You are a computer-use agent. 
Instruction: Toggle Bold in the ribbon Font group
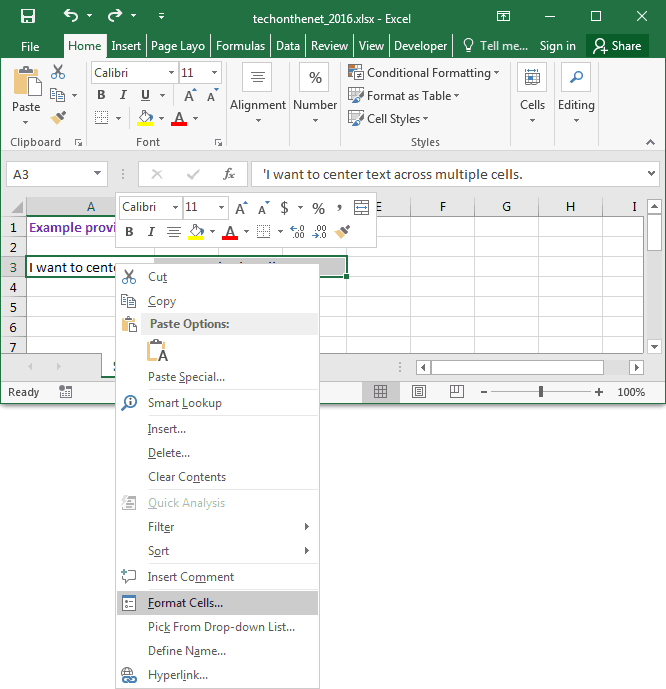101,95
